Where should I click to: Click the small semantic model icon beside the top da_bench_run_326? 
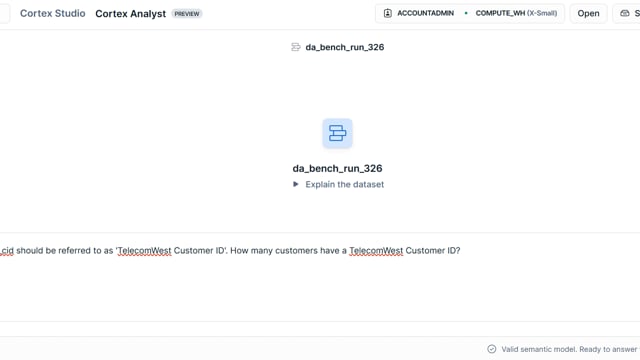click(x=296, y=47)
